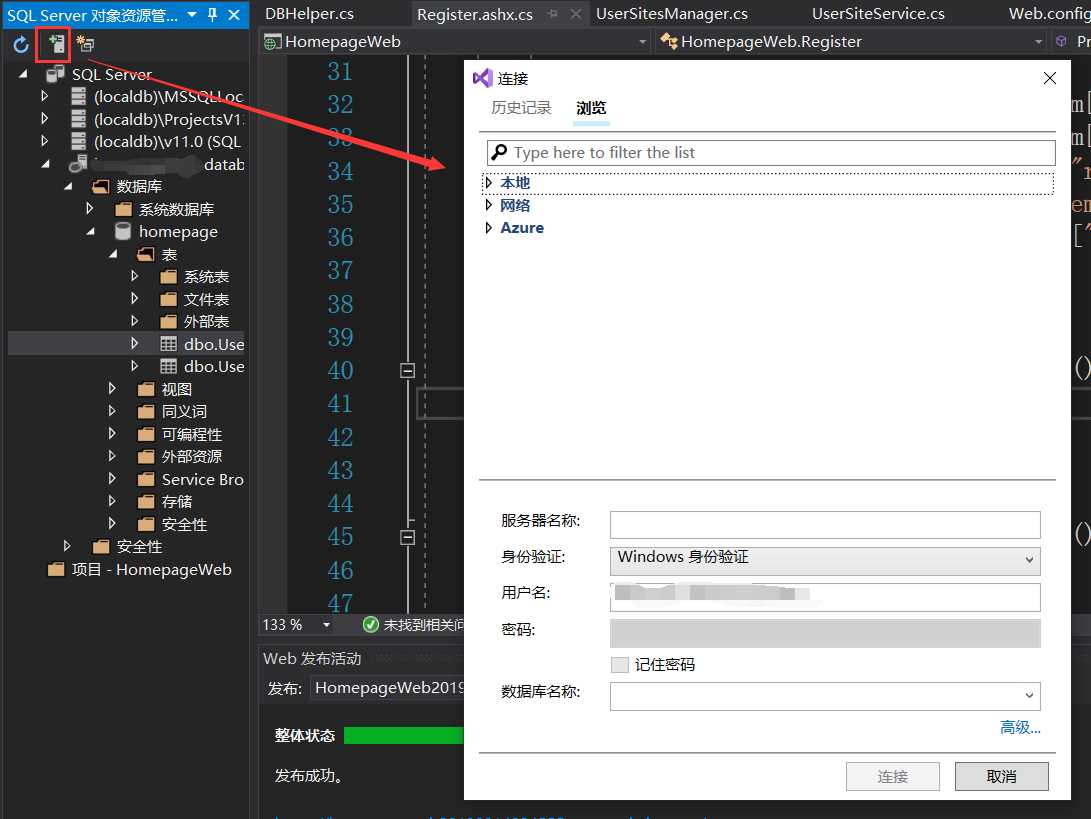1091x819 pixels.
Task: Switch to the Register.ashx.cs tab
Action: 475,15
